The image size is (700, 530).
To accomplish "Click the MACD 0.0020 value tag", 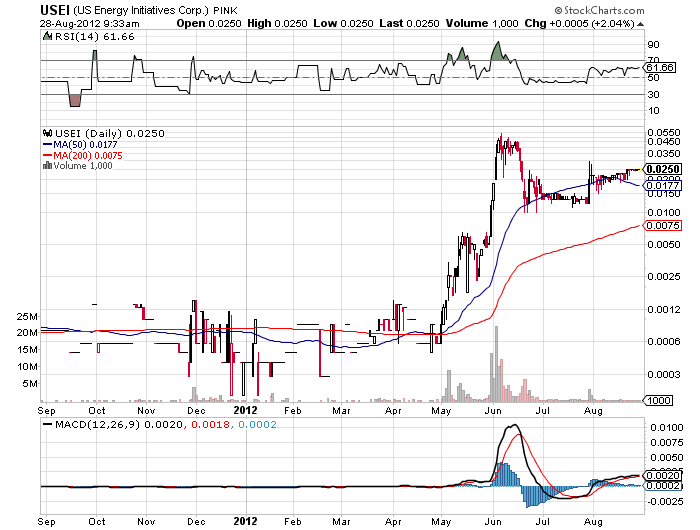I will (663, 475).
